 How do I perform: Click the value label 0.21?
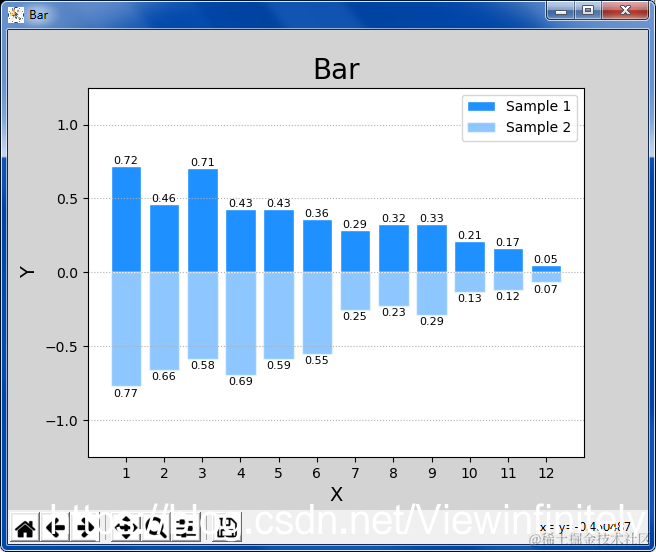point(470,235)
